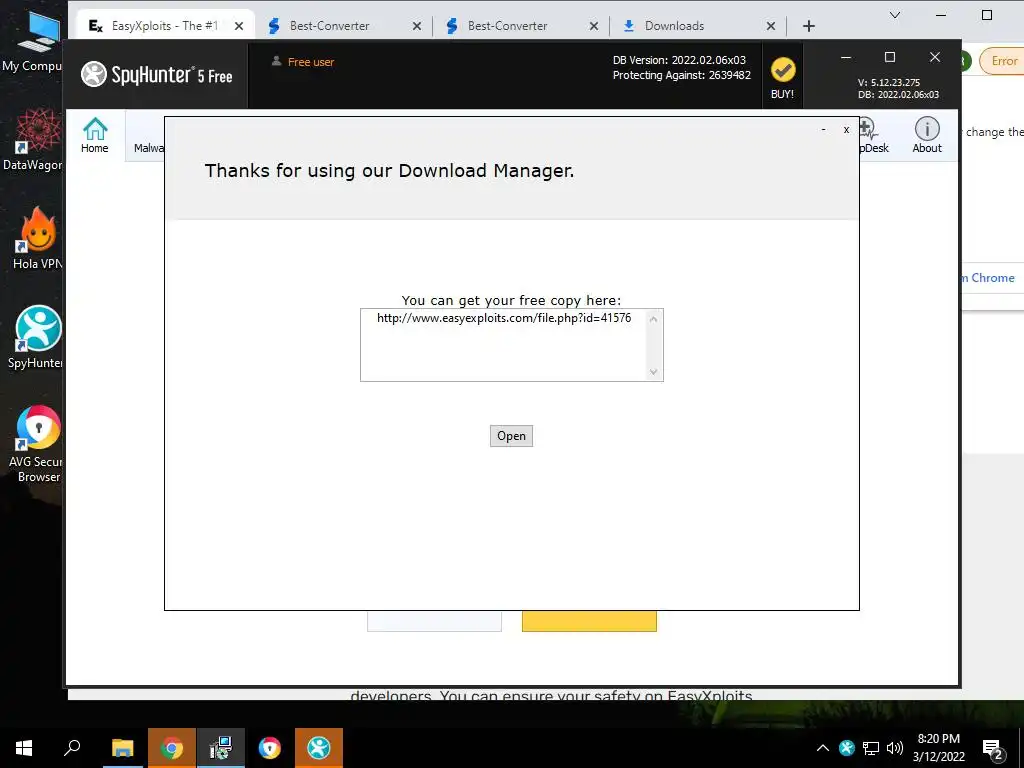This screenshot has width=1024, height=768.
Task: Click the Free user profile icon
Action: (276, 61)
